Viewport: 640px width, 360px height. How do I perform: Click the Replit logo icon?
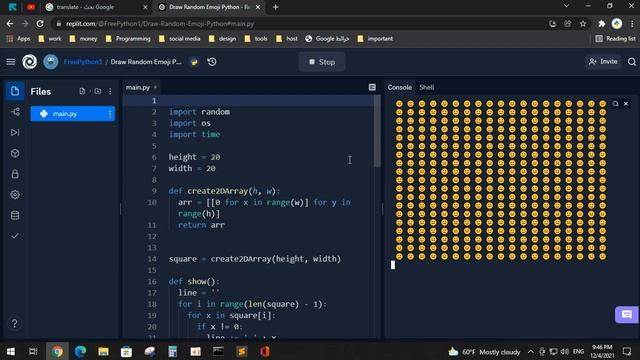point(29,62)
